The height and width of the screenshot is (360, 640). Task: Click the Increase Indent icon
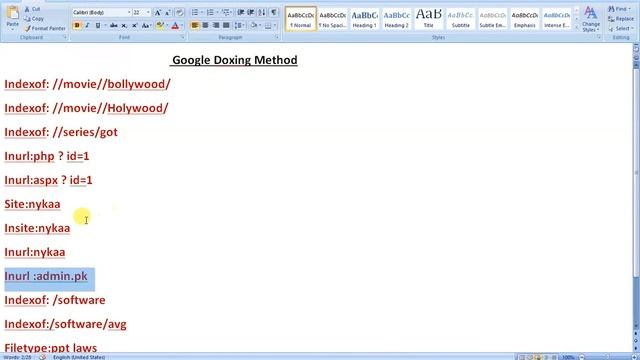[x=251, y=13]
